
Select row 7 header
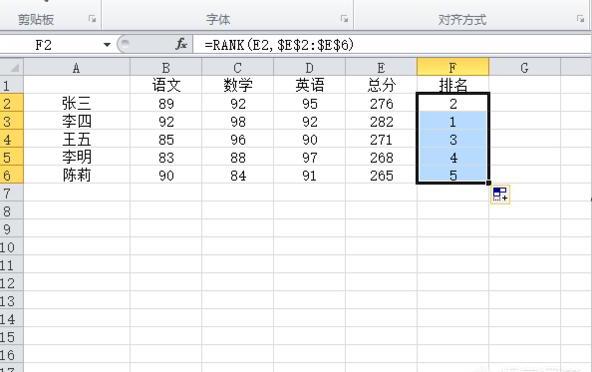(11, 193)
